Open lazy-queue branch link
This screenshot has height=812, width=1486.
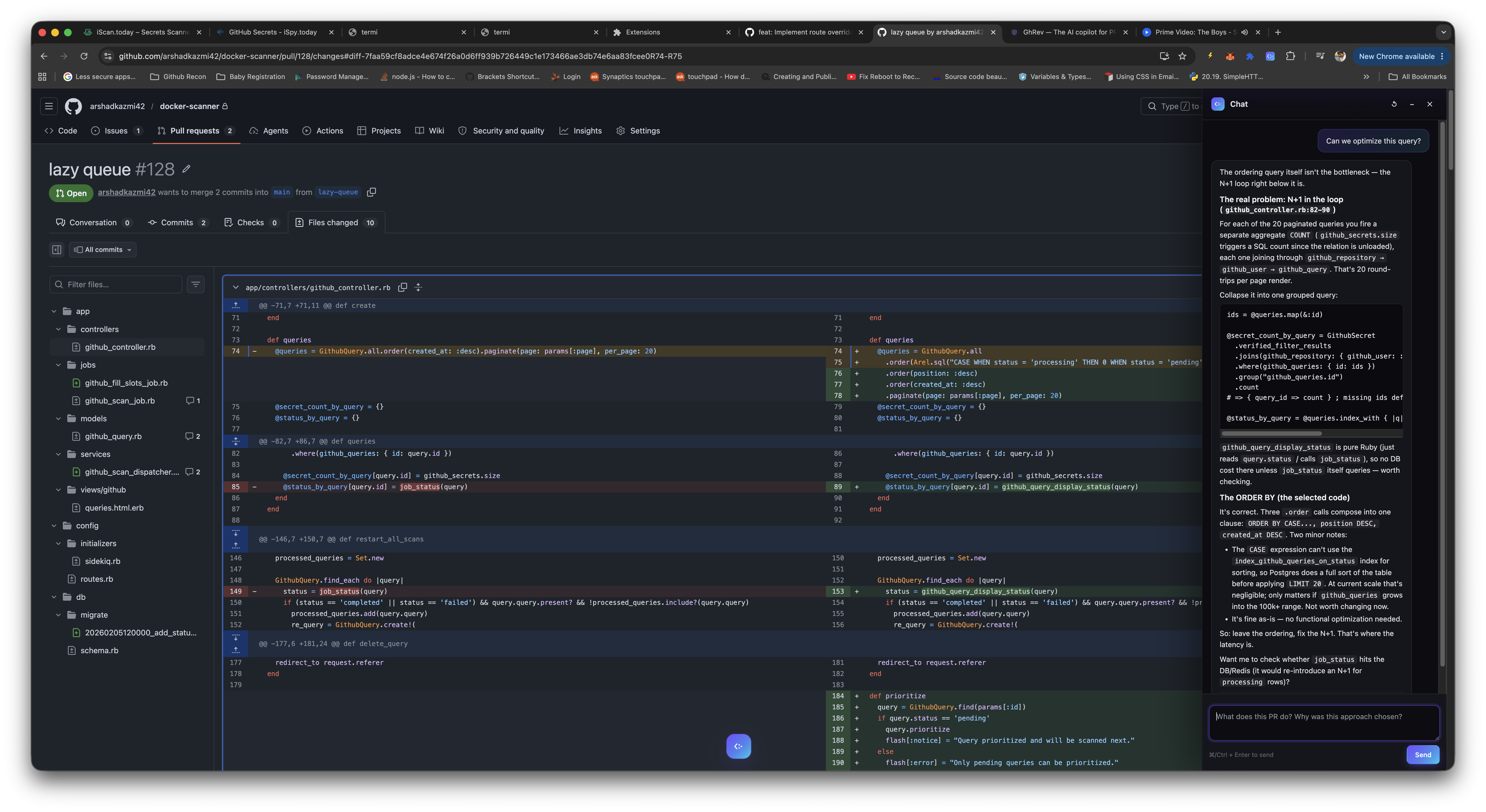(x=338, y=192)
